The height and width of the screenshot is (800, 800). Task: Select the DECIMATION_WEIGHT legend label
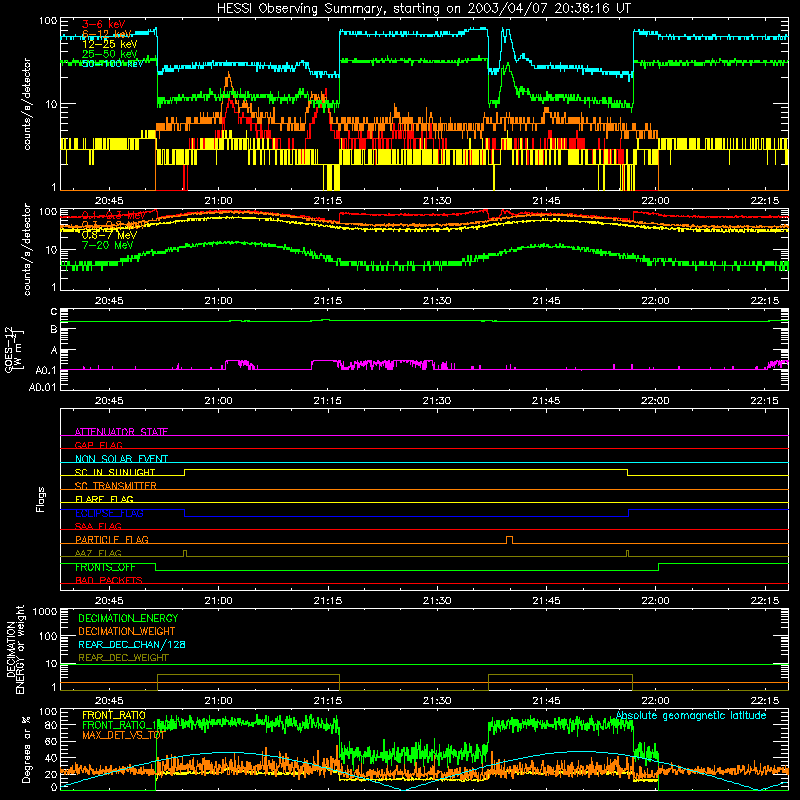(x=127, y=631)
